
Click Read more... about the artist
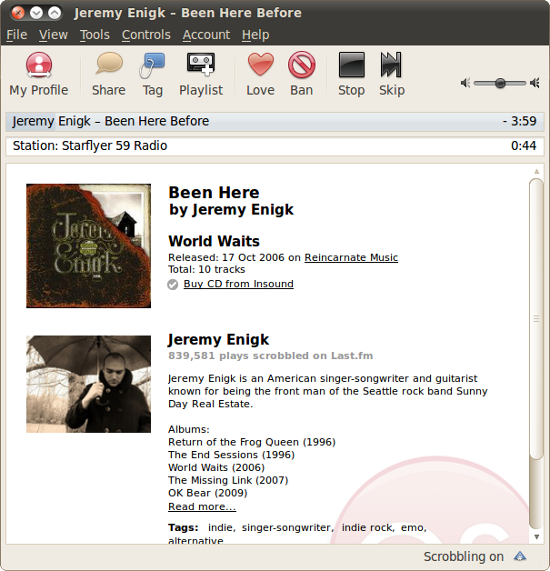click(x=202, y=507)
